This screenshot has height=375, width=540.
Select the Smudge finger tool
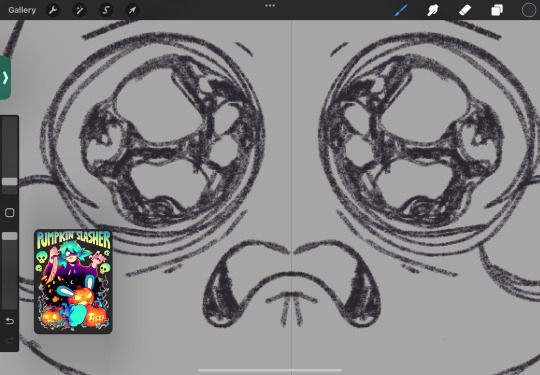[x=433, y=10]
